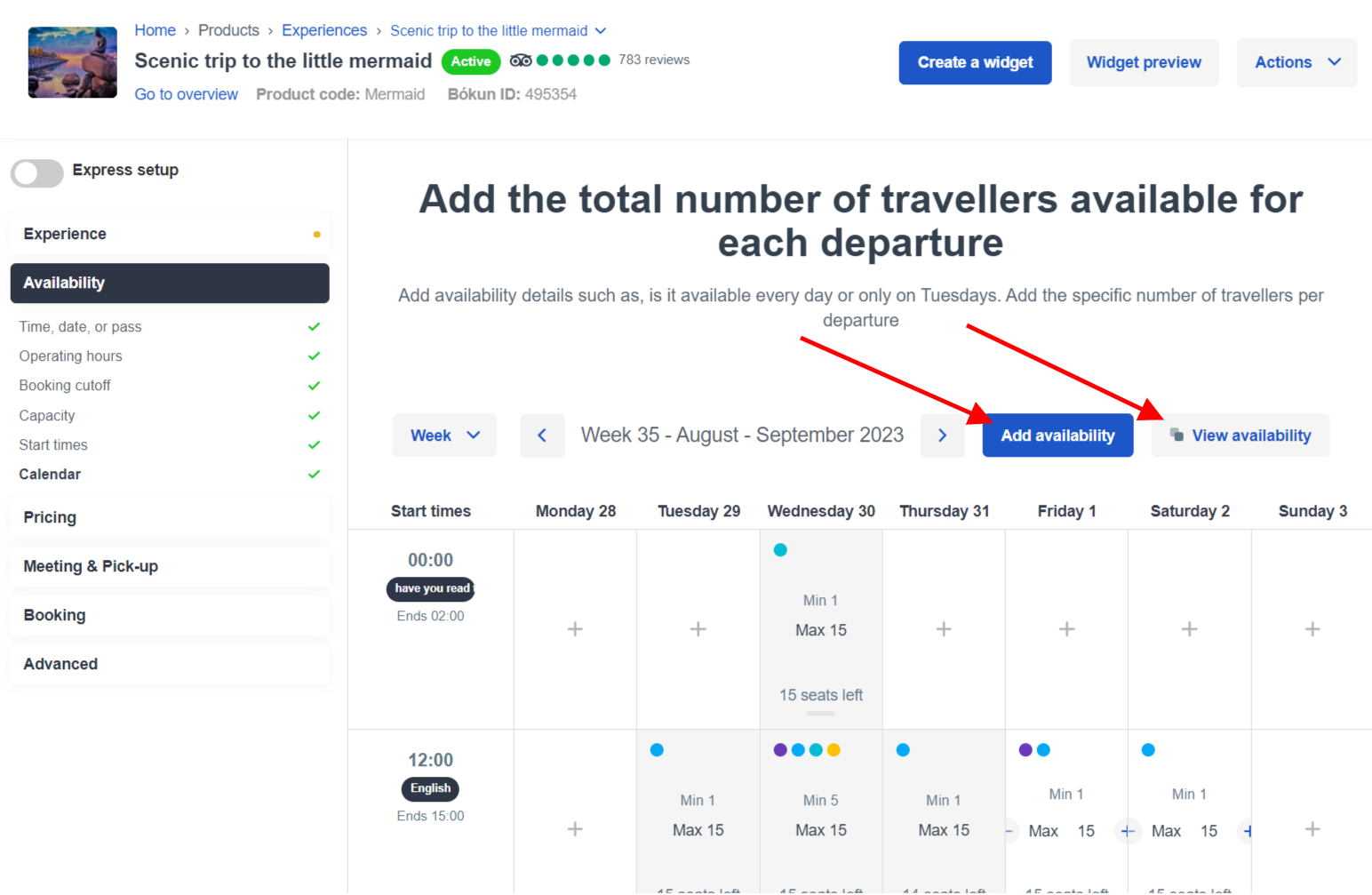Click the green Active status badge

click(x=471, y=61)
